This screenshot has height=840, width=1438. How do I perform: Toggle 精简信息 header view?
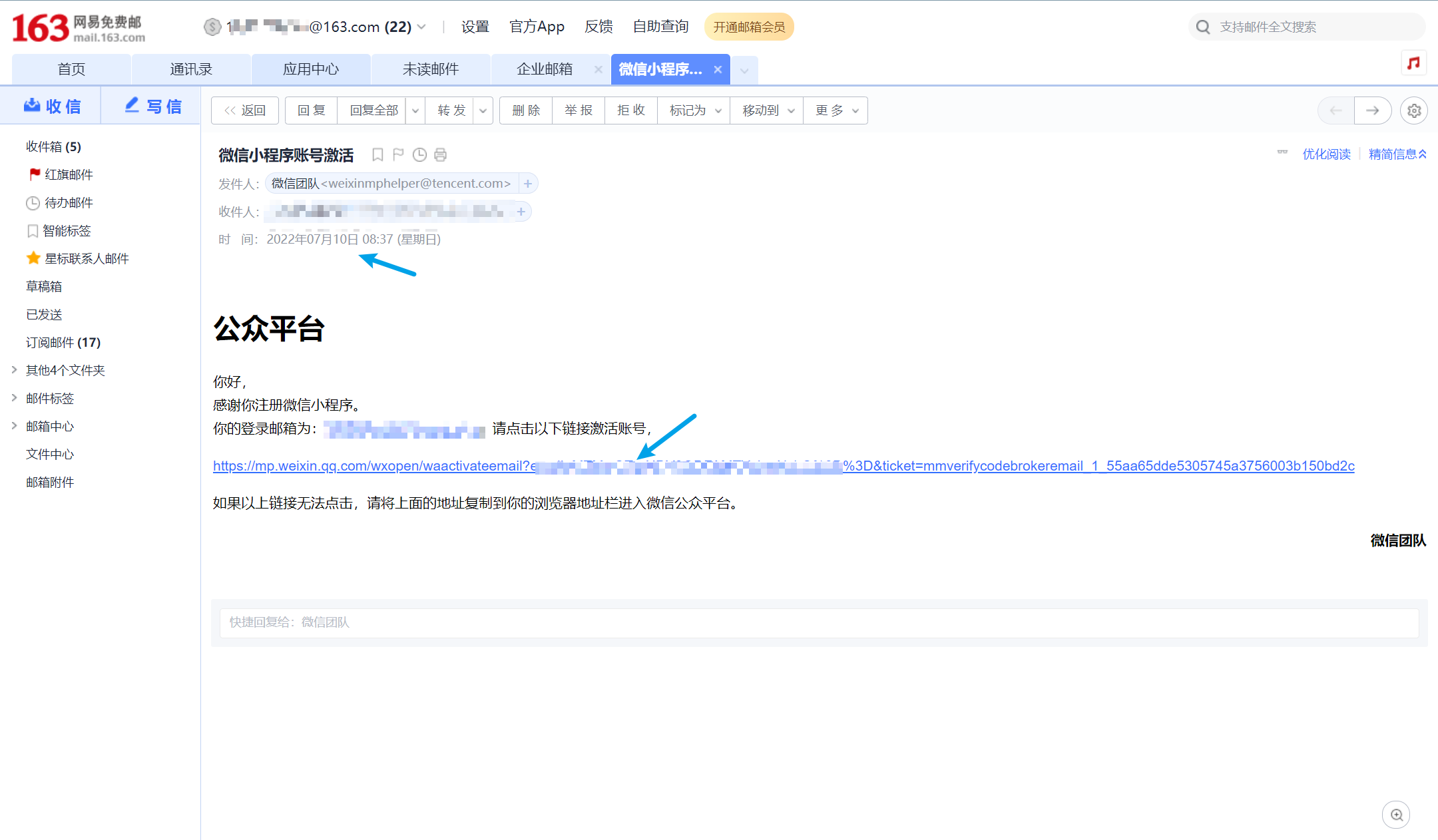coord(1397,154)
